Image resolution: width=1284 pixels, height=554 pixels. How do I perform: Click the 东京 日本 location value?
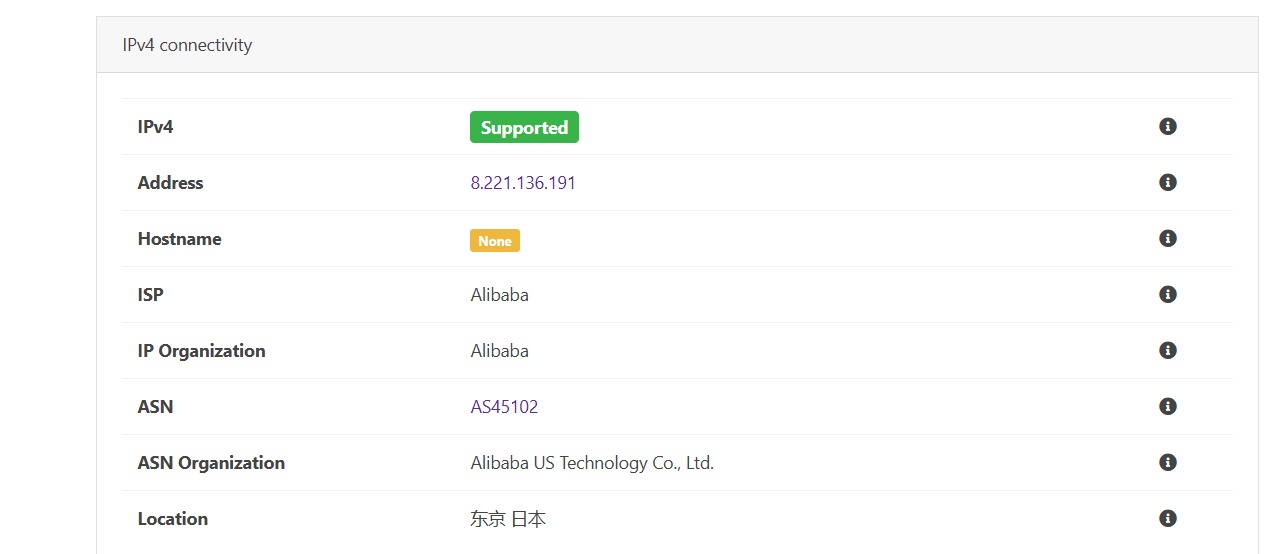click(508, 519)
